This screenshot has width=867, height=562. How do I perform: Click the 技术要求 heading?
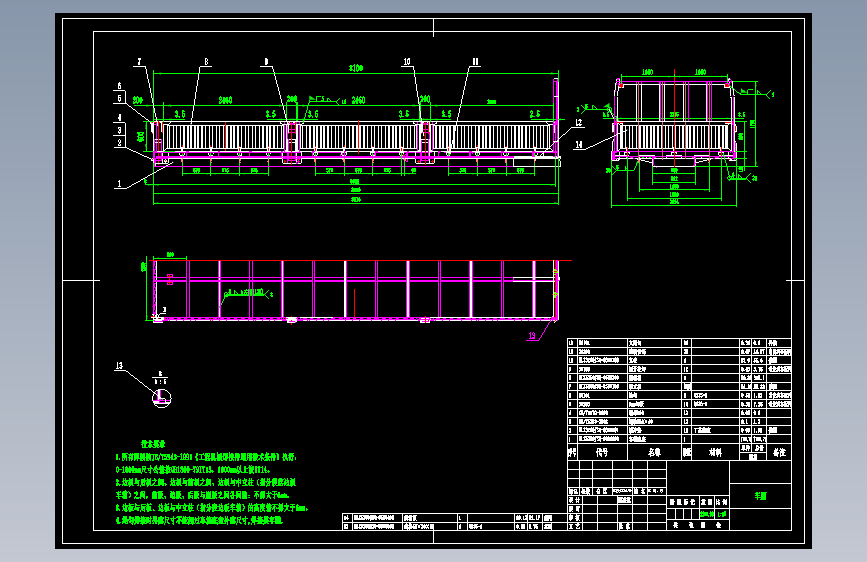pos(153,444)
